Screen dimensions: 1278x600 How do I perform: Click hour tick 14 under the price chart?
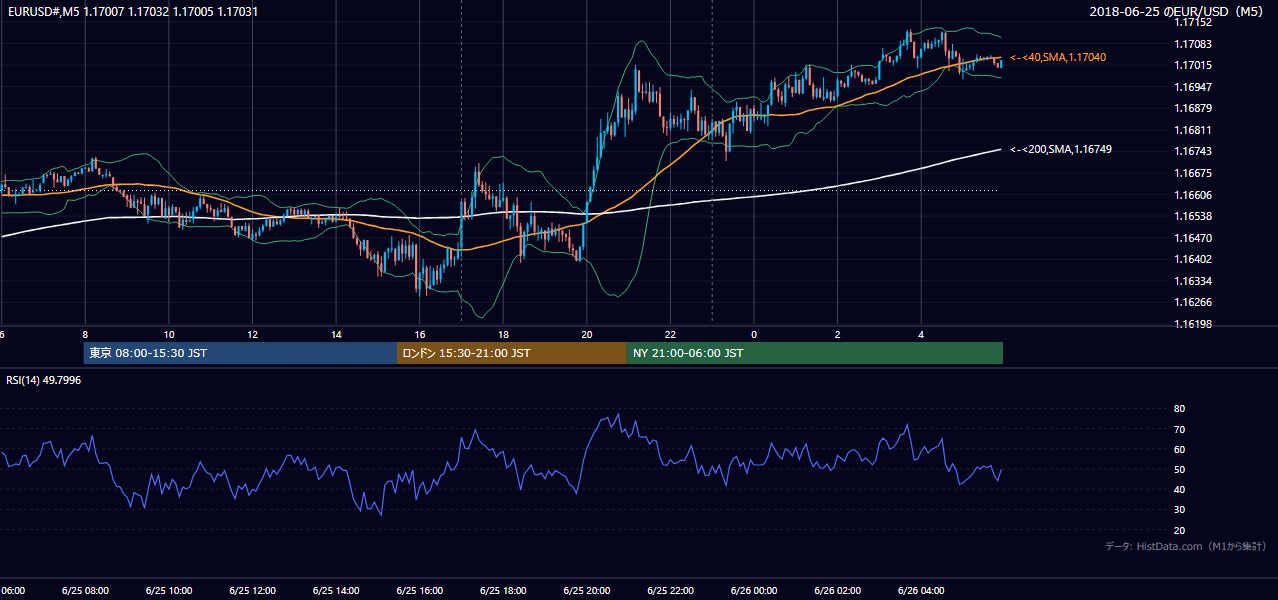point(336,335)
